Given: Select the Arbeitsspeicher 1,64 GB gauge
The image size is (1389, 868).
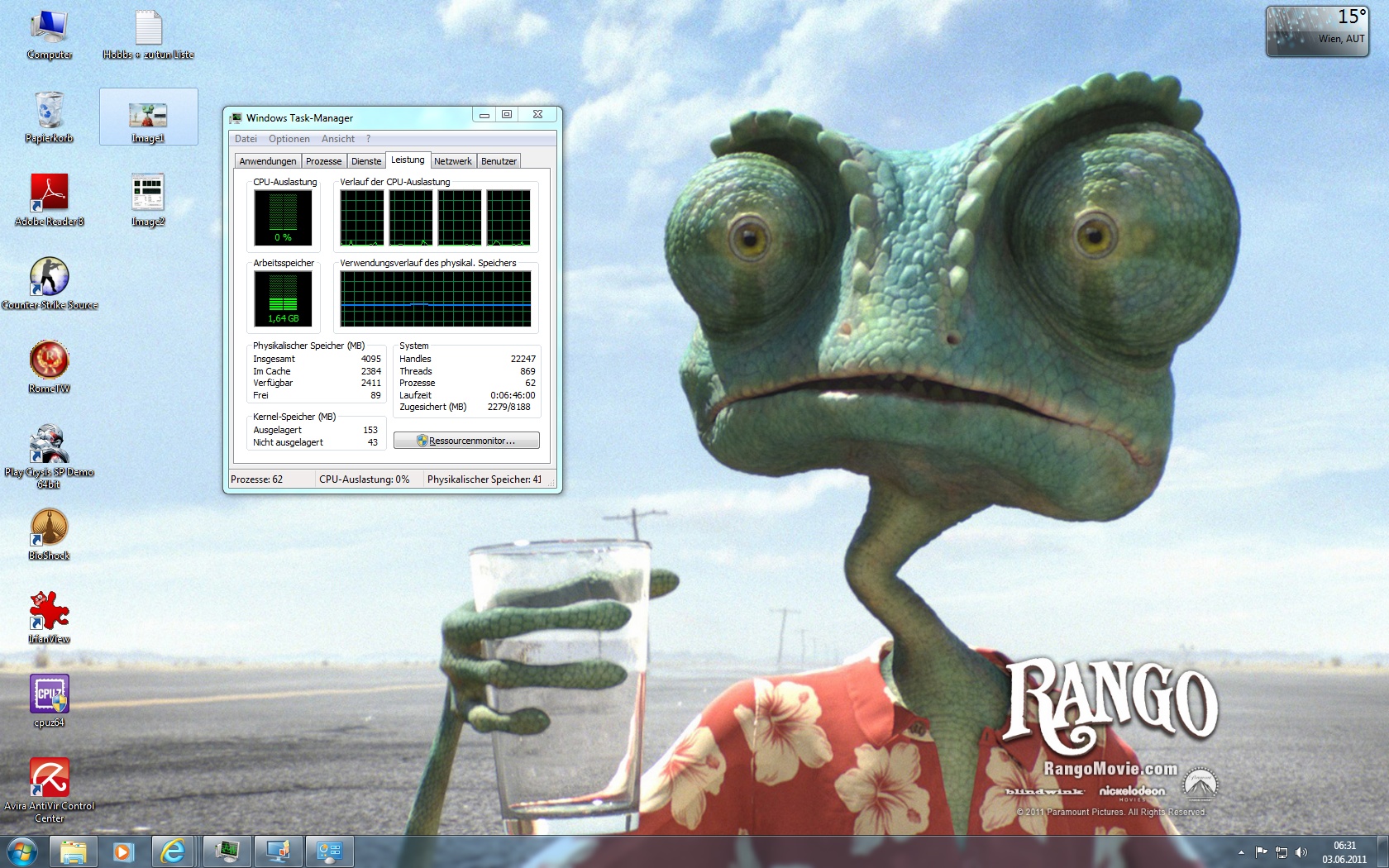Looking at the screenshot, I should pos(283,298).
